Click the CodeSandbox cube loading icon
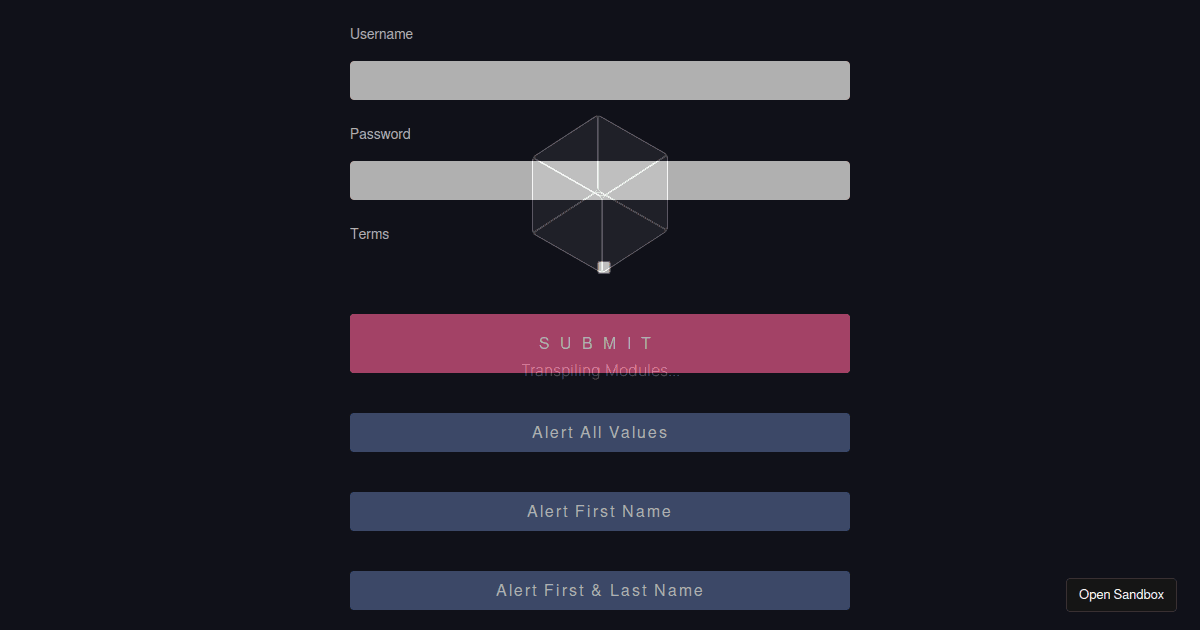 point(600,193)
